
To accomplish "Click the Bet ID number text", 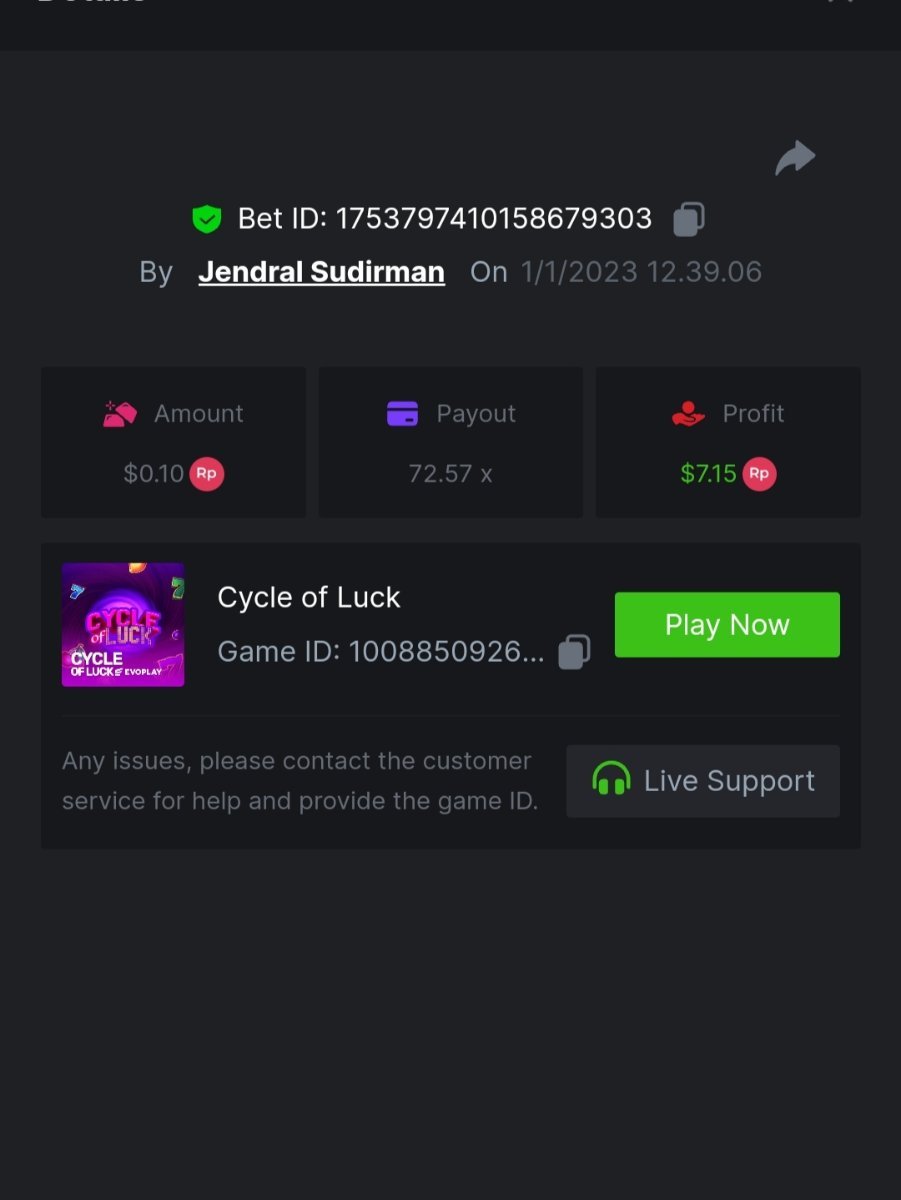I will (x=493, y=219).
